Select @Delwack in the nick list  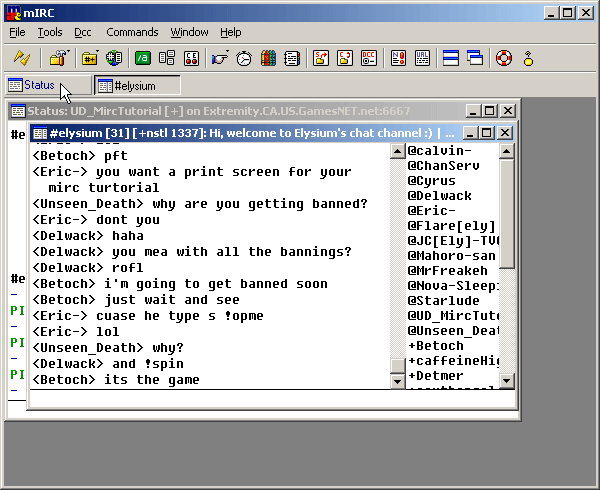439,196
